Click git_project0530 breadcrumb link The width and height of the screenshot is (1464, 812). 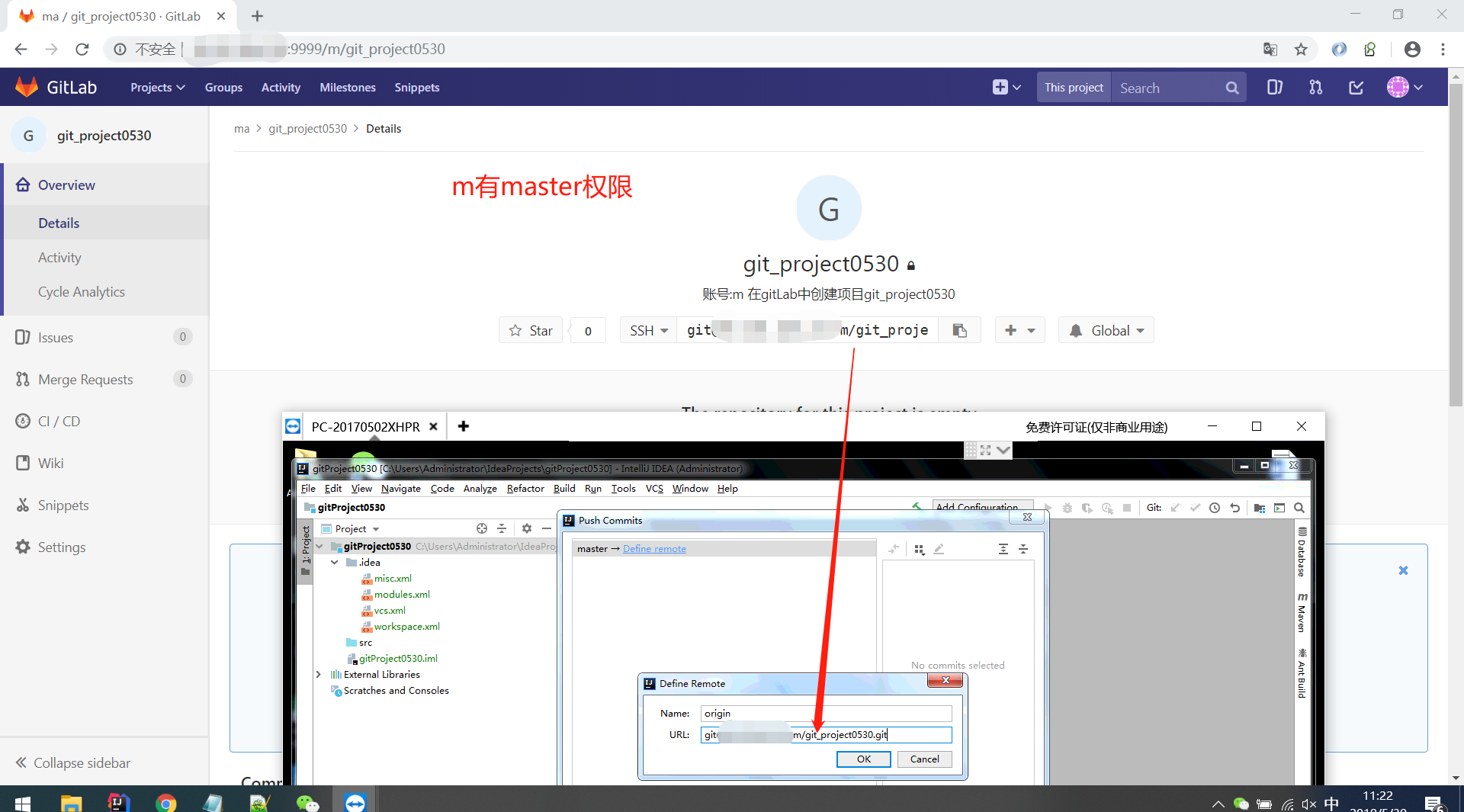[x=307, y=129]
